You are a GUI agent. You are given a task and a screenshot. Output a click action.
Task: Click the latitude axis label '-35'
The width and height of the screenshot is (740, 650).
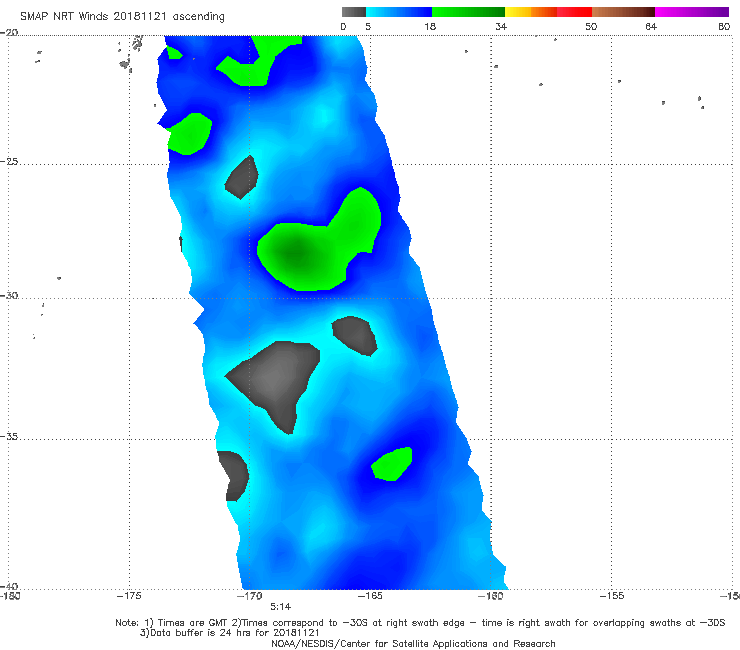pos(9,436)
